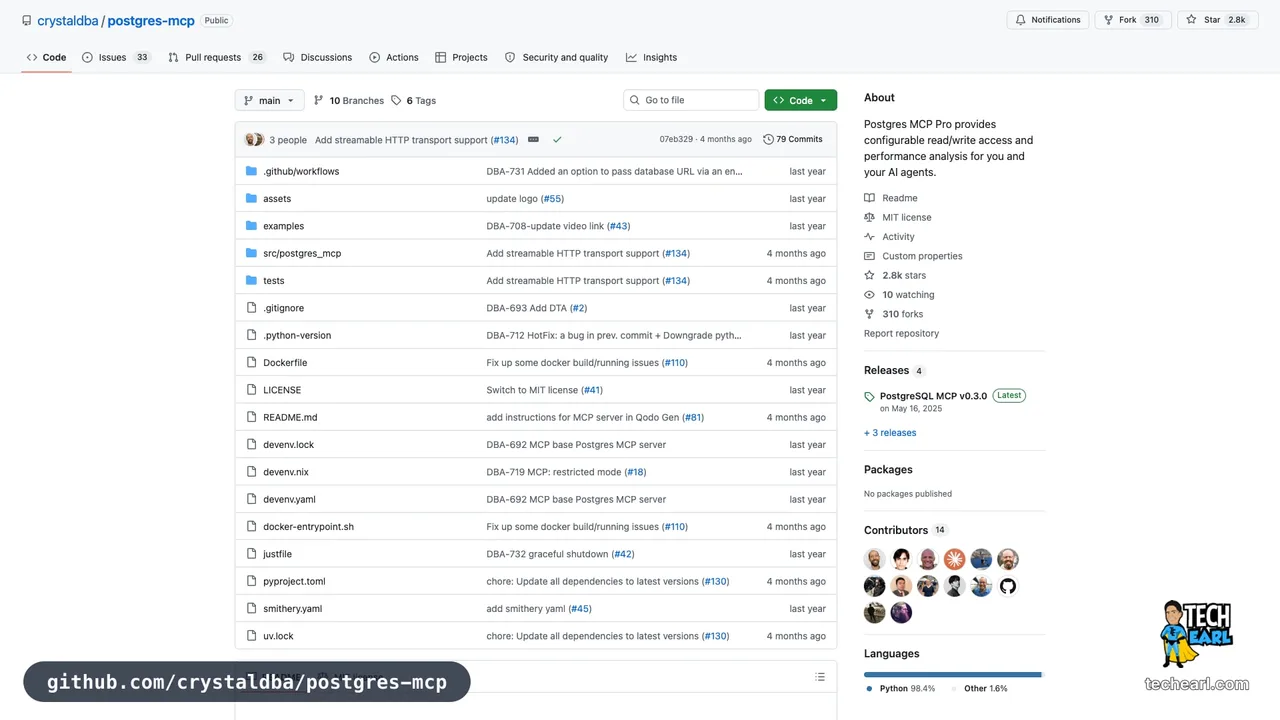Viewport: 1280px width, 720px height.
Task: Open the Discussions tab
Action: click(318, 57)
